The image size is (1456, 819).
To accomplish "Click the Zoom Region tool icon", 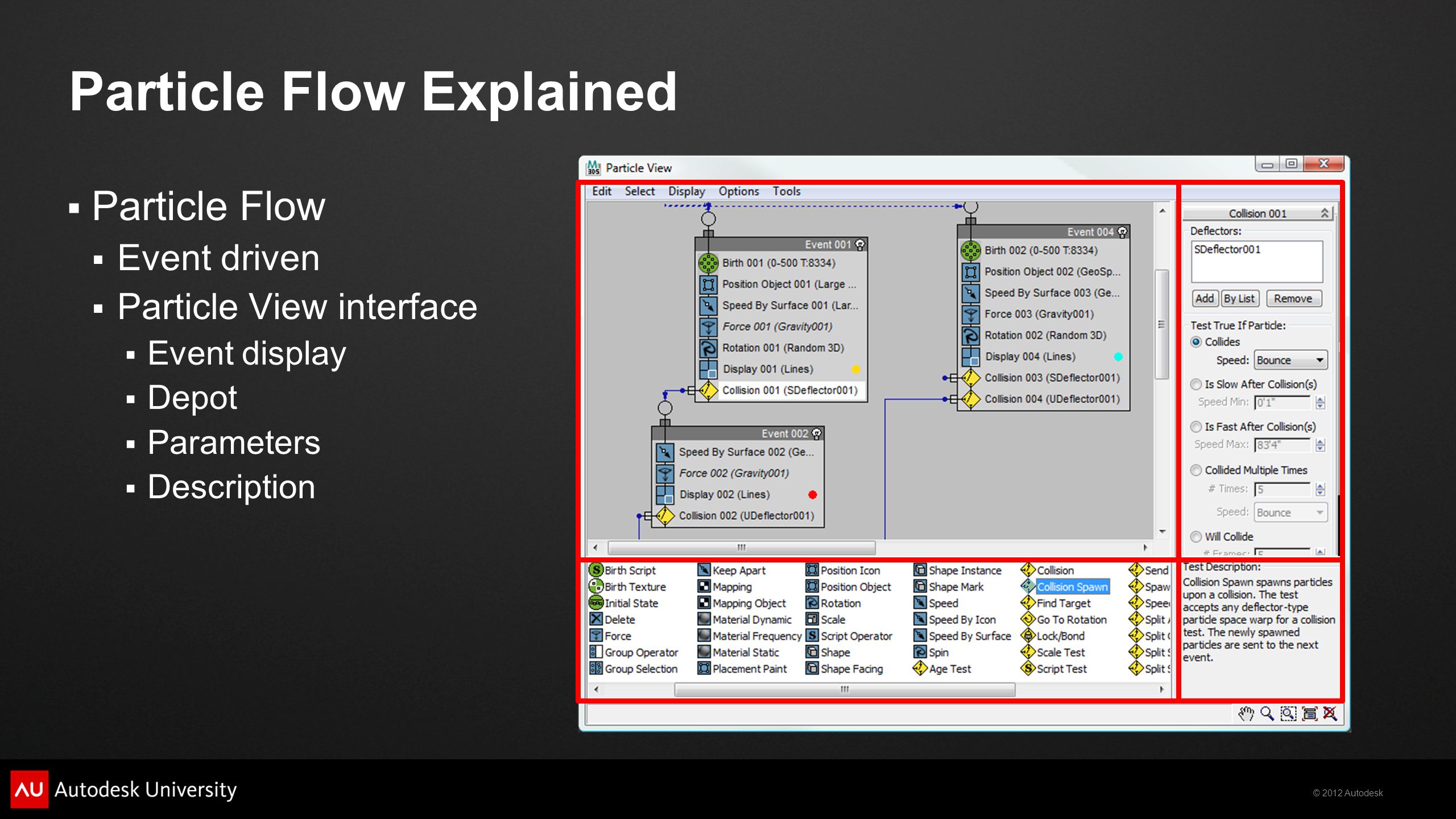I will tap(1288, 714).
